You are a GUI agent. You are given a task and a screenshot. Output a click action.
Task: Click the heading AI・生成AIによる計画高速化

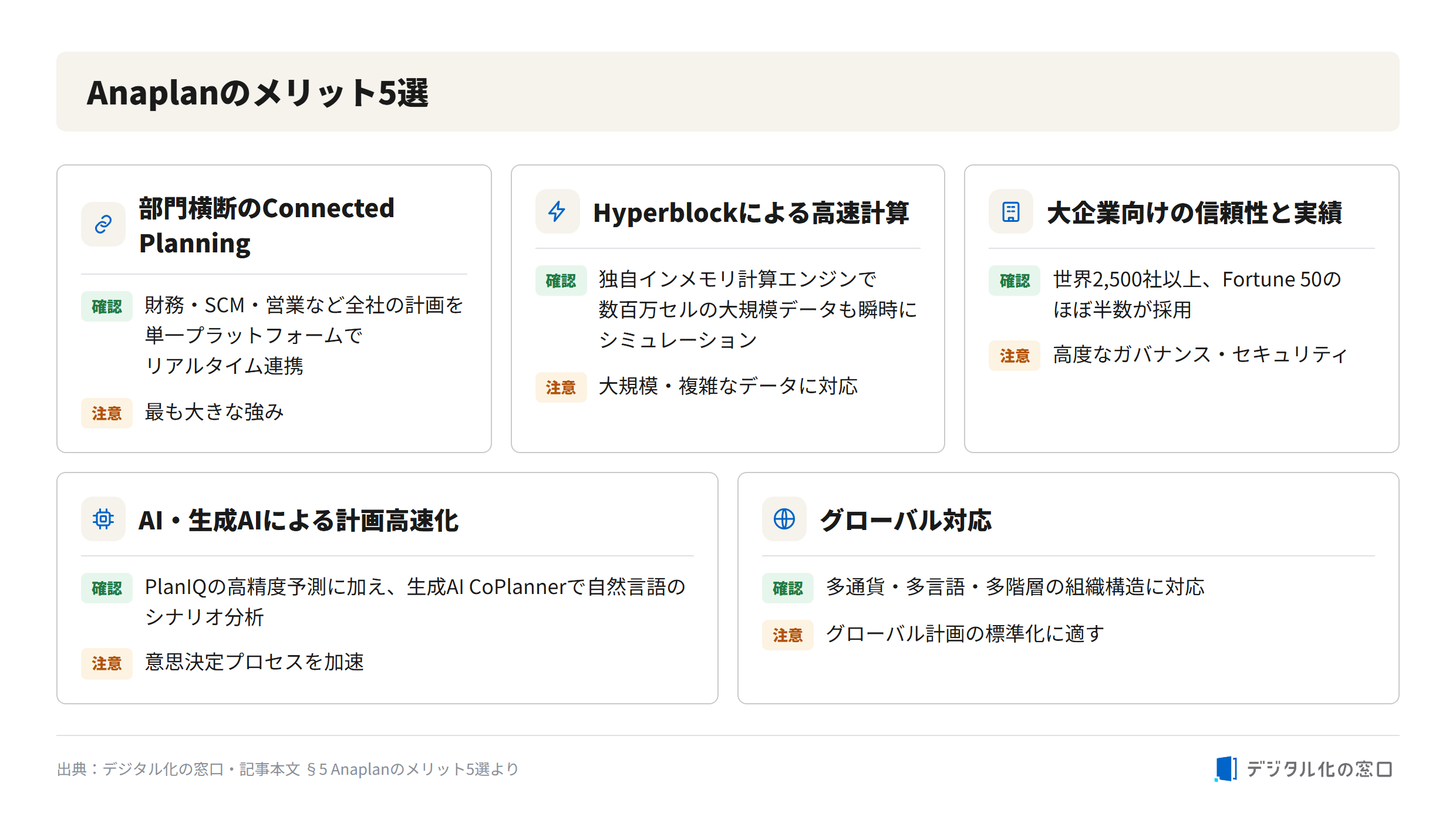pyautogui.click(x=298, y=520)
